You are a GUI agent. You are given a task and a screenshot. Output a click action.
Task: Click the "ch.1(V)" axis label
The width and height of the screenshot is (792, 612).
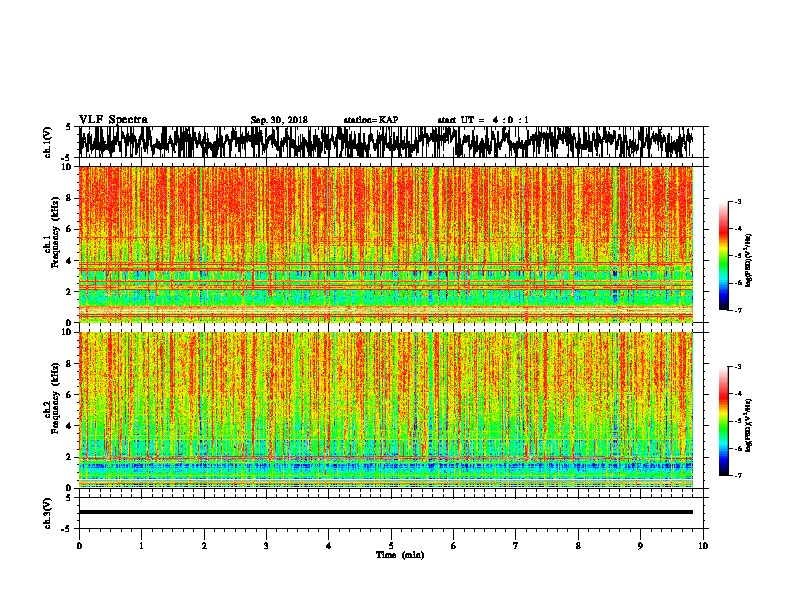[47, 142]
